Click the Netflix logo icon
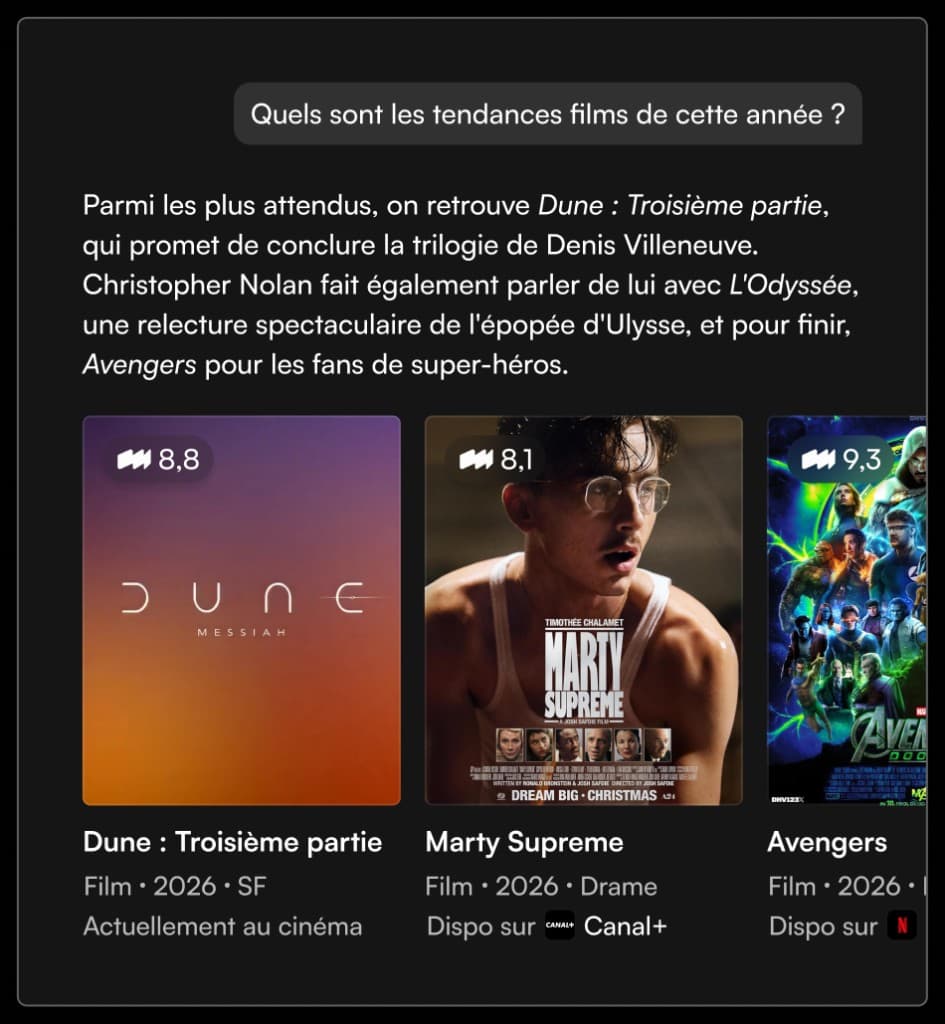 [x=902, y=925]
